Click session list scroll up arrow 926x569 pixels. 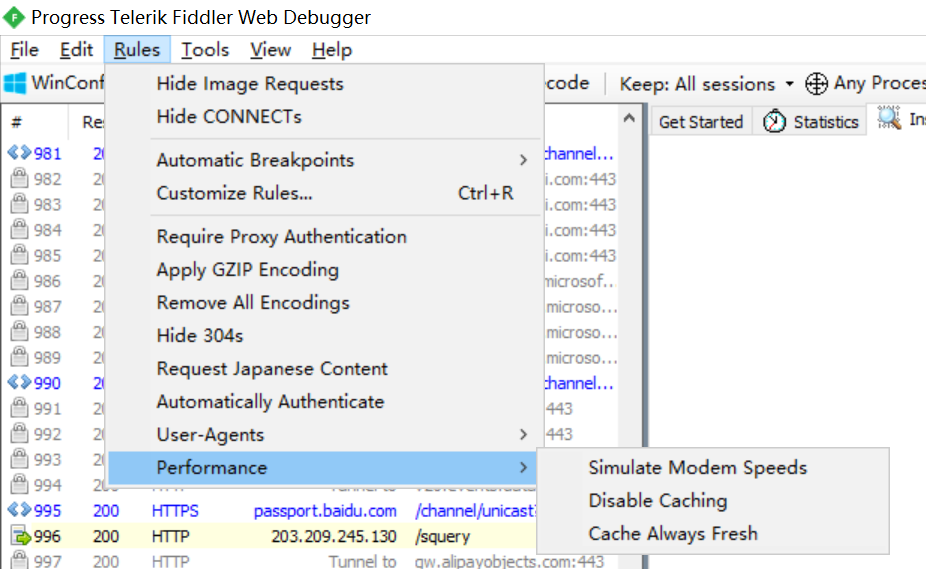point(629,118)
